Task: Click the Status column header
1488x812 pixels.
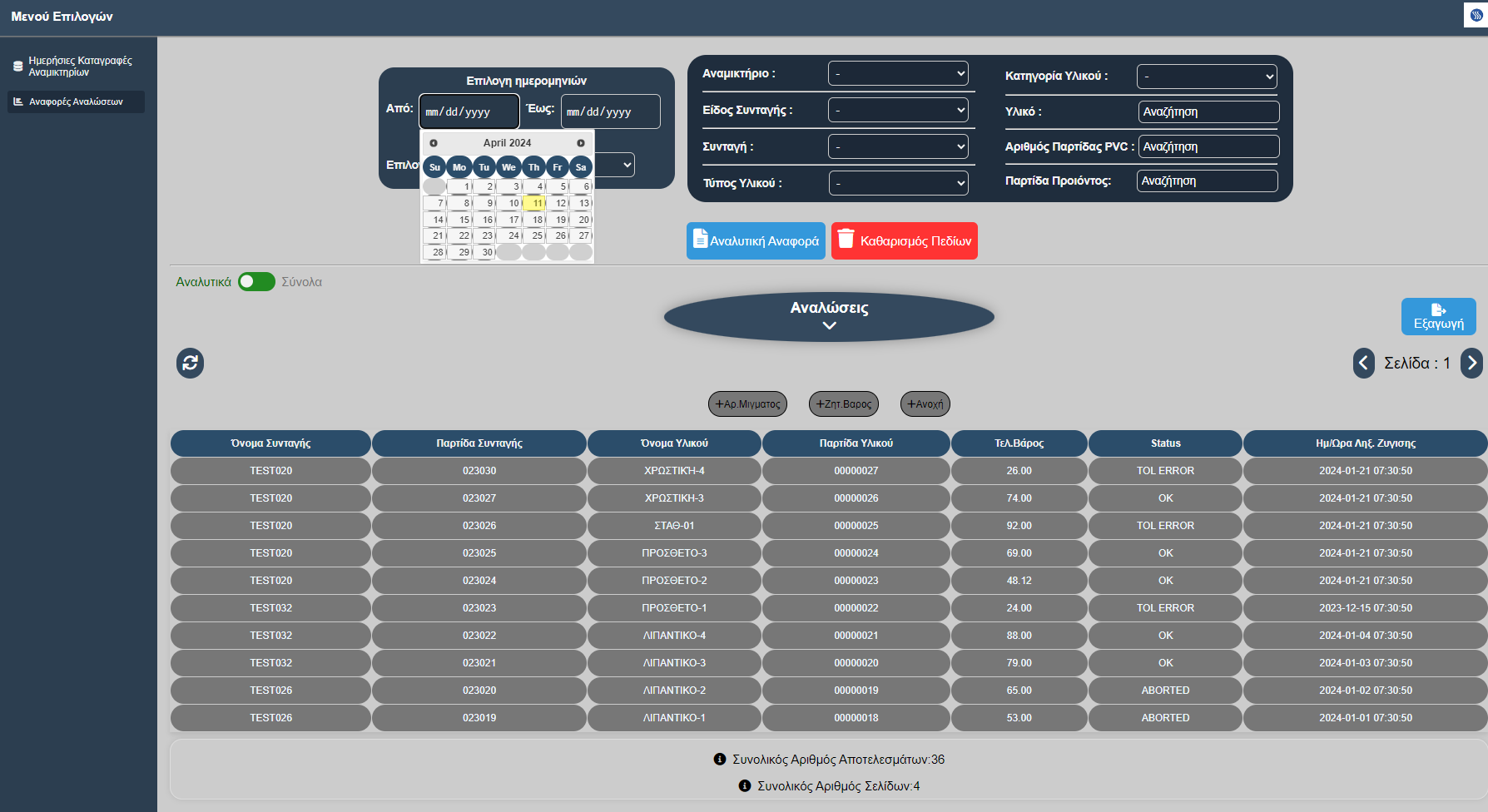Action: coord(1166,443)
